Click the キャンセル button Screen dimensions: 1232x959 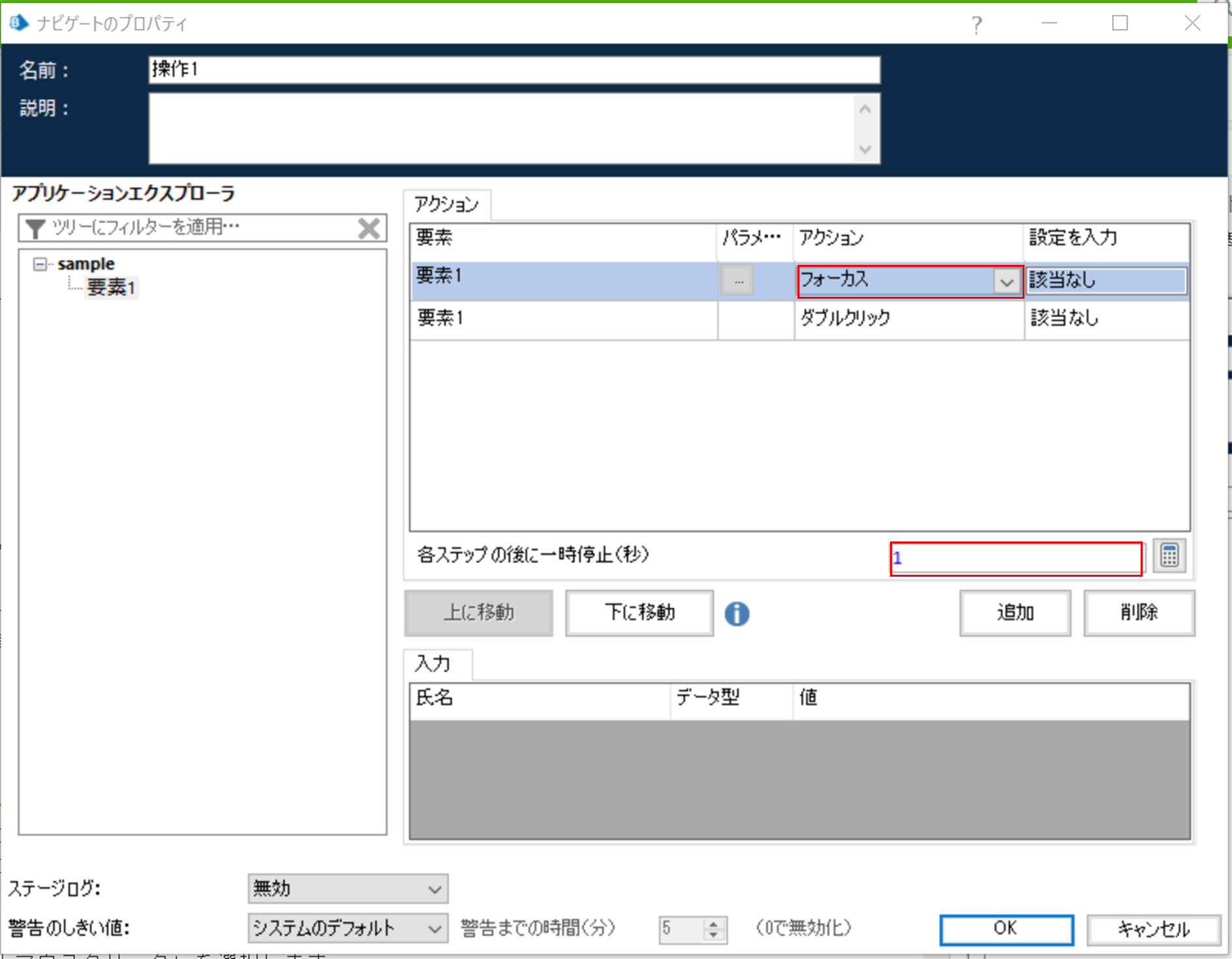tap(1154, 929)
